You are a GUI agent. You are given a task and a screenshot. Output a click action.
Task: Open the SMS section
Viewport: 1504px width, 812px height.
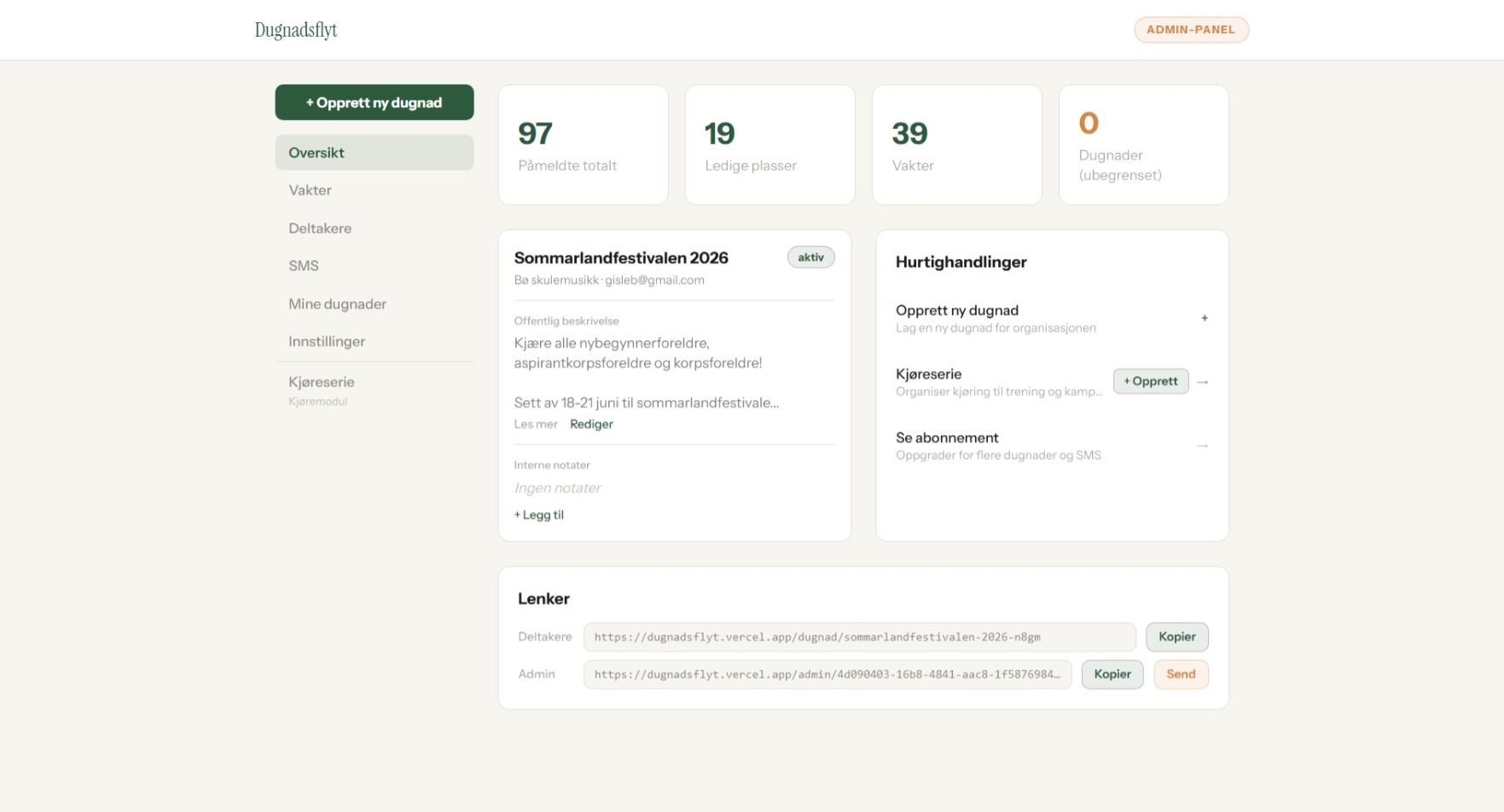pos(375,266)
